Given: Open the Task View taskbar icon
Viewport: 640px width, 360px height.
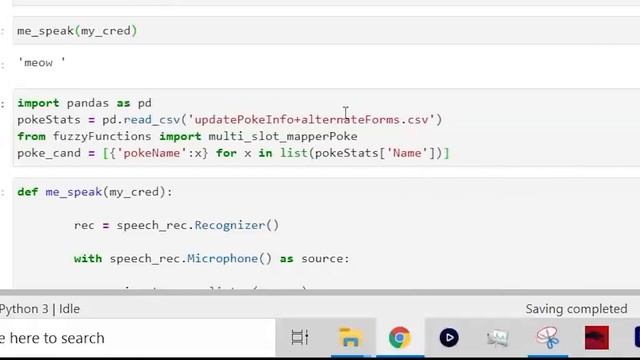Looking at the screenshot, I should click(x=300, y=338).
